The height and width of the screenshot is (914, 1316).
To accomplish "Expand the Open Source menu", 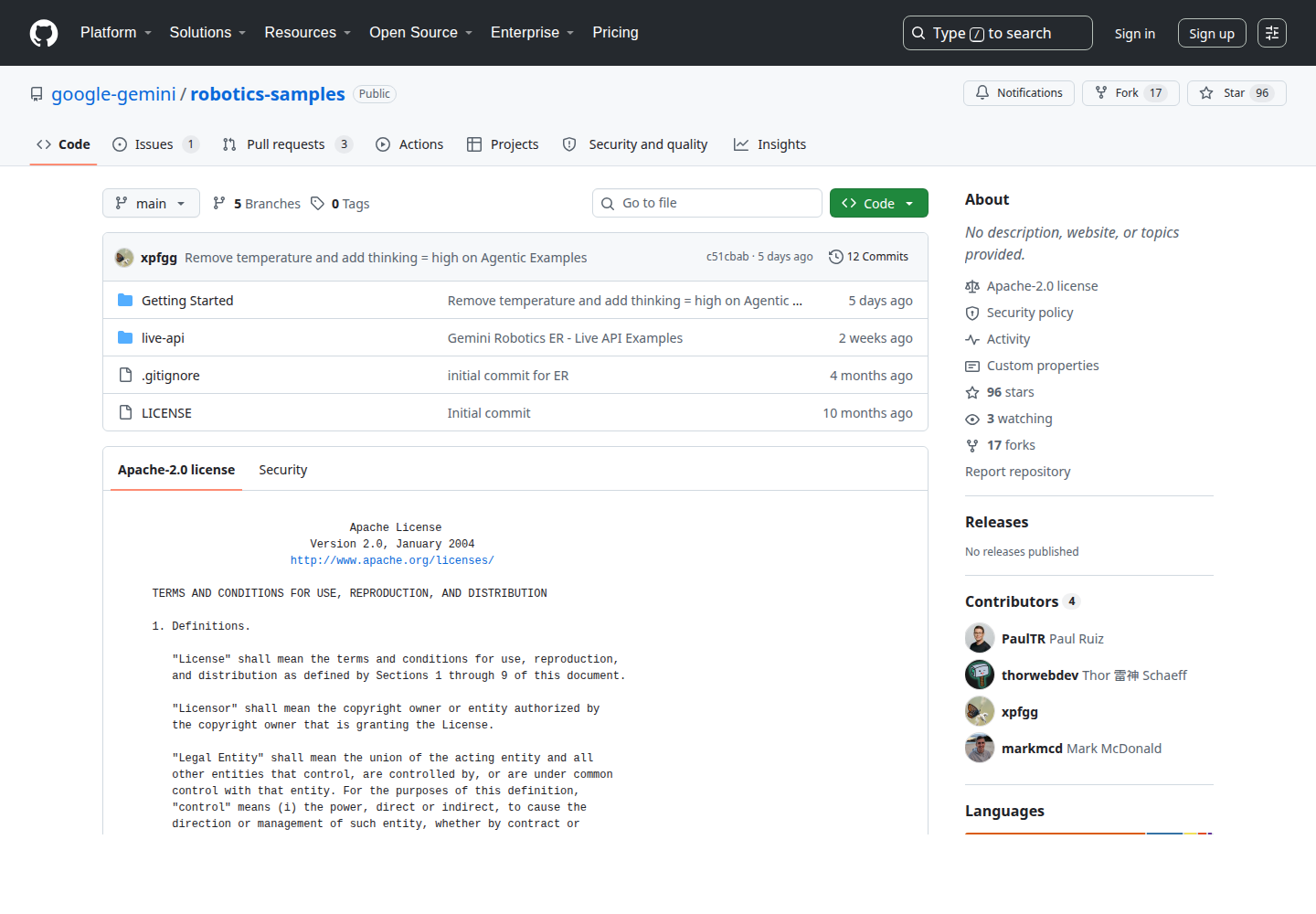I will click(421, 33).
